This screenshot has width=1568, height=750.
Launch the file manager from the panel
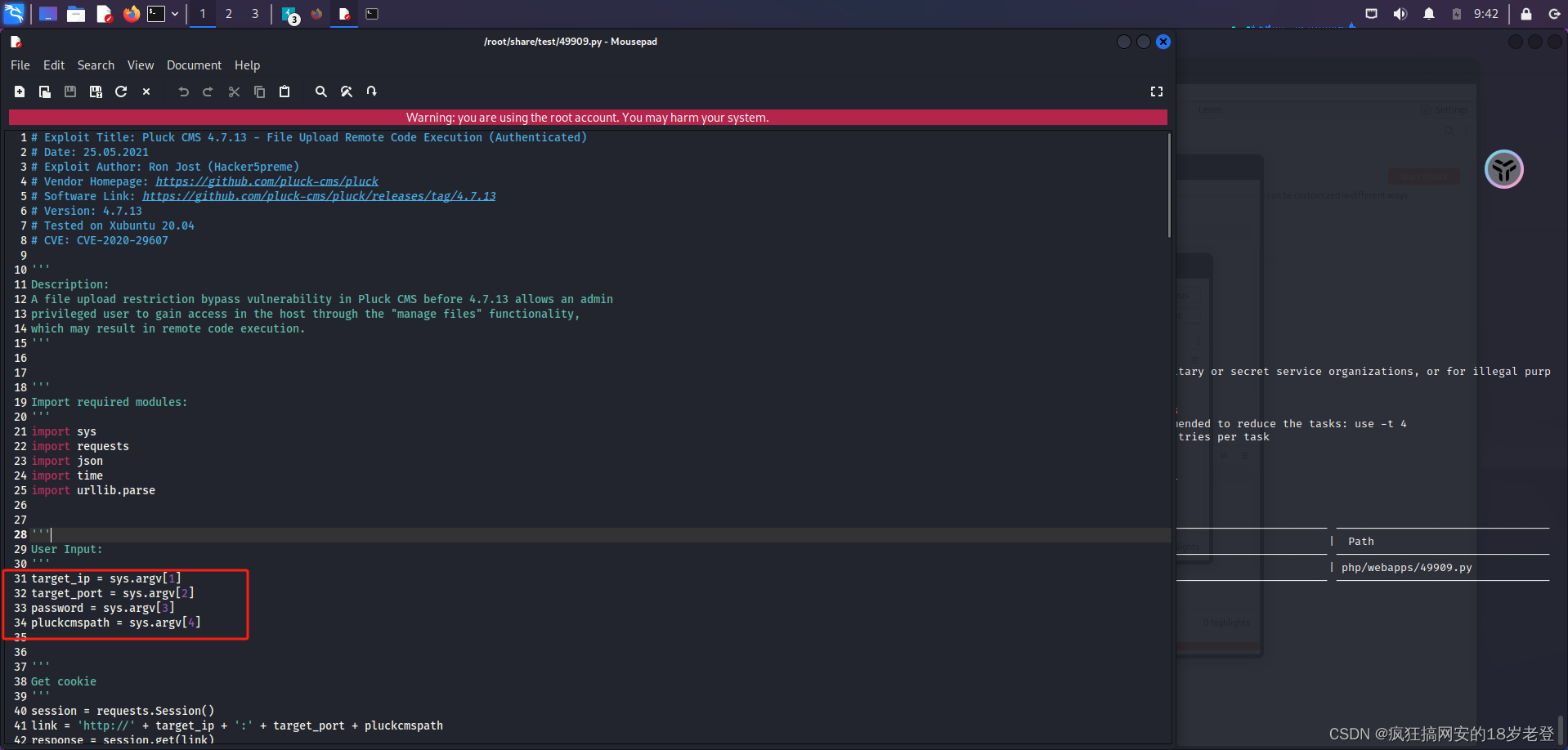(x=76, y=14)
